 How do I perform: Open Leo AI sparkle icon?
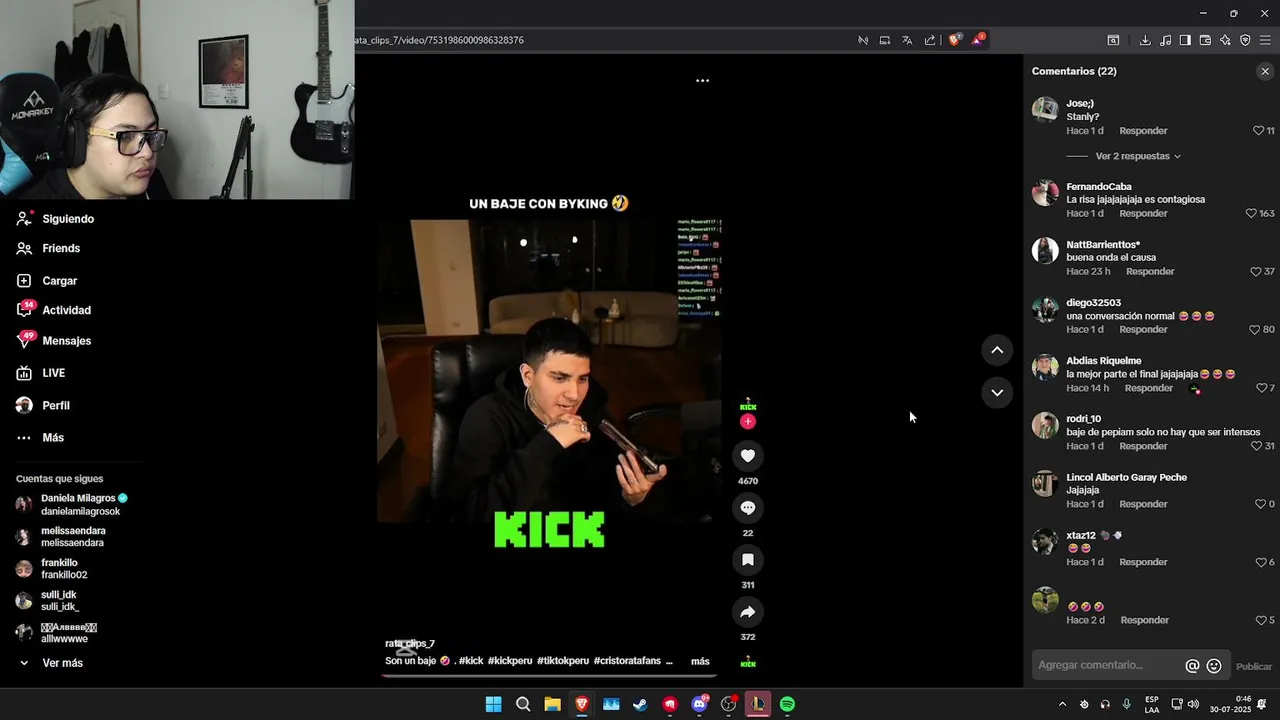click(1225, 40)
